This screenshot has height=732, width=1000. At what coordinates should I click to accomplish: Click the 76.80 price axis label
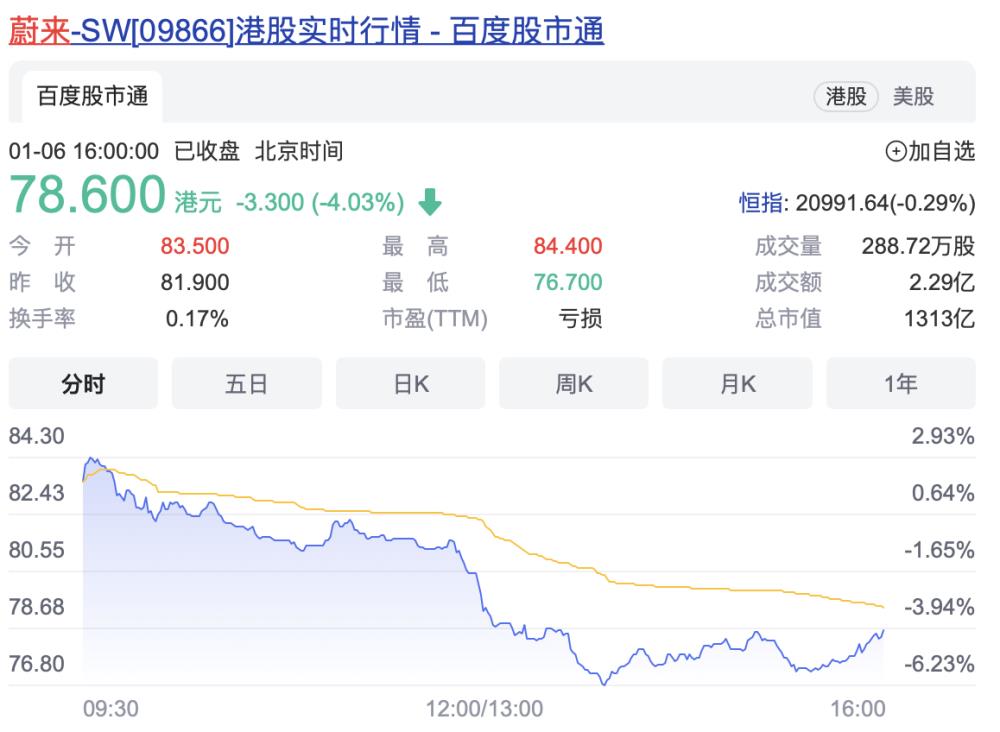[x=36, y=664]
